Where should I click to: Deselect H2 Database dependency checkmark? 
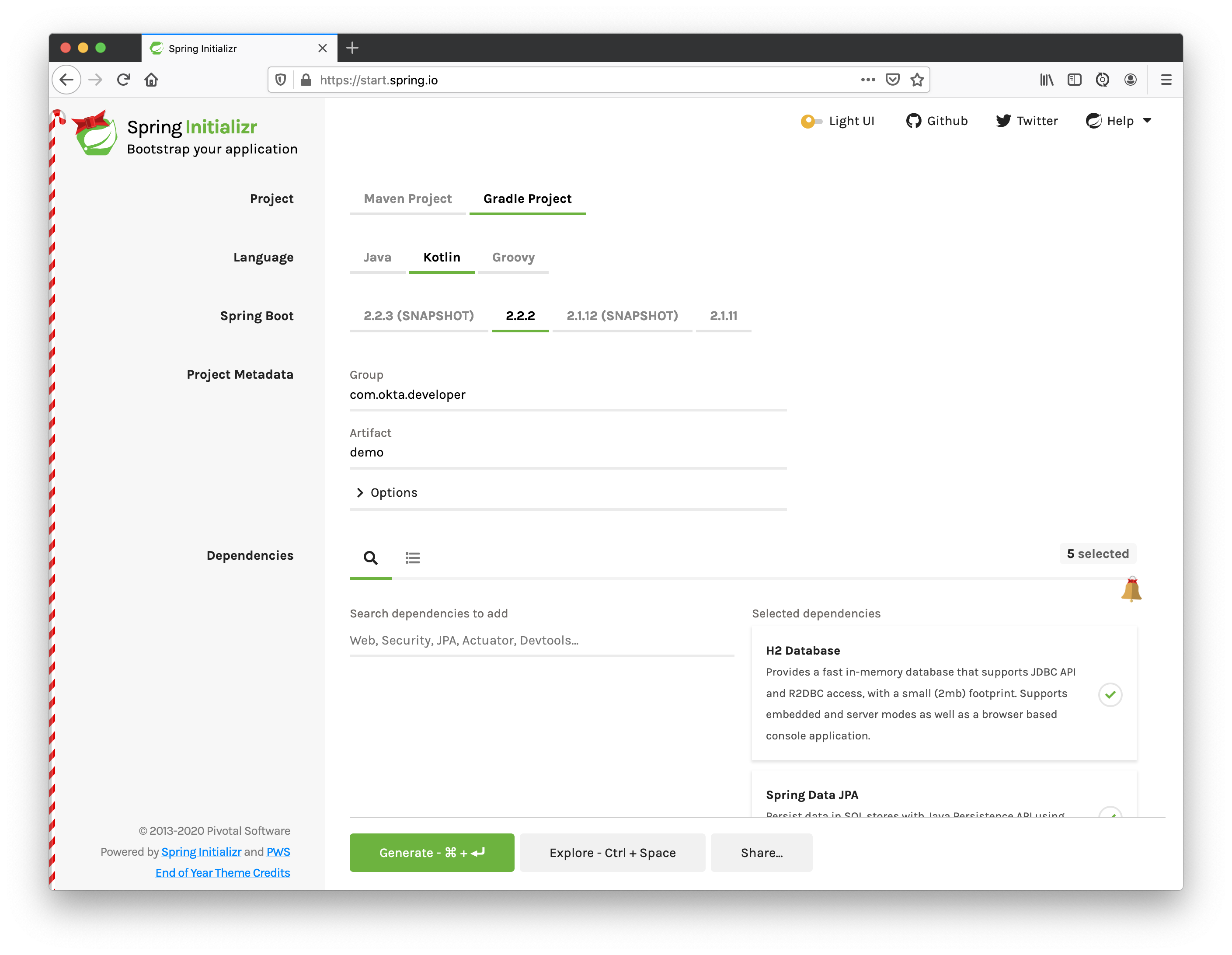(x=1110, y=694)
